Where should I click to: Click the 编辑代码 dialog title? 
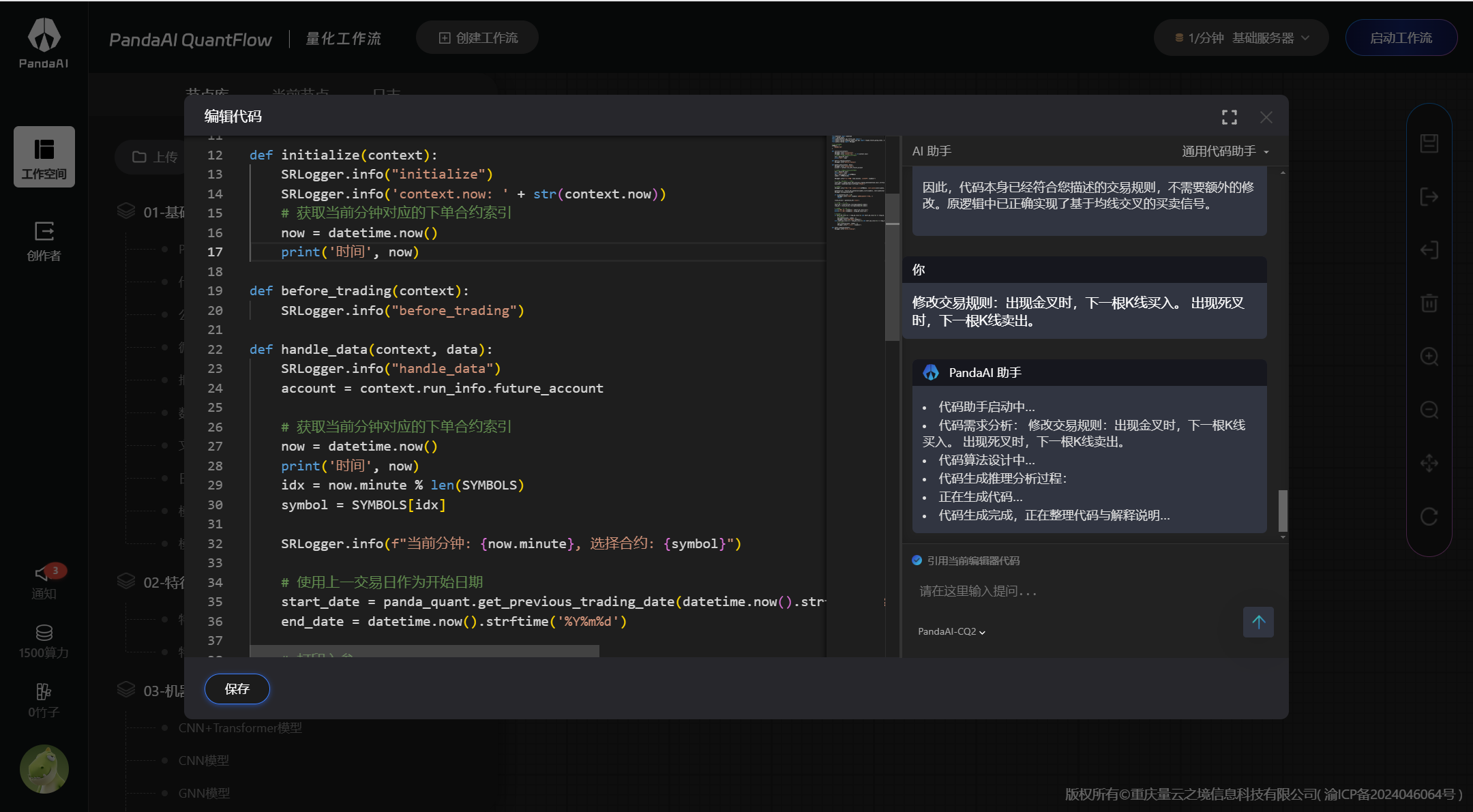[233, 117]
